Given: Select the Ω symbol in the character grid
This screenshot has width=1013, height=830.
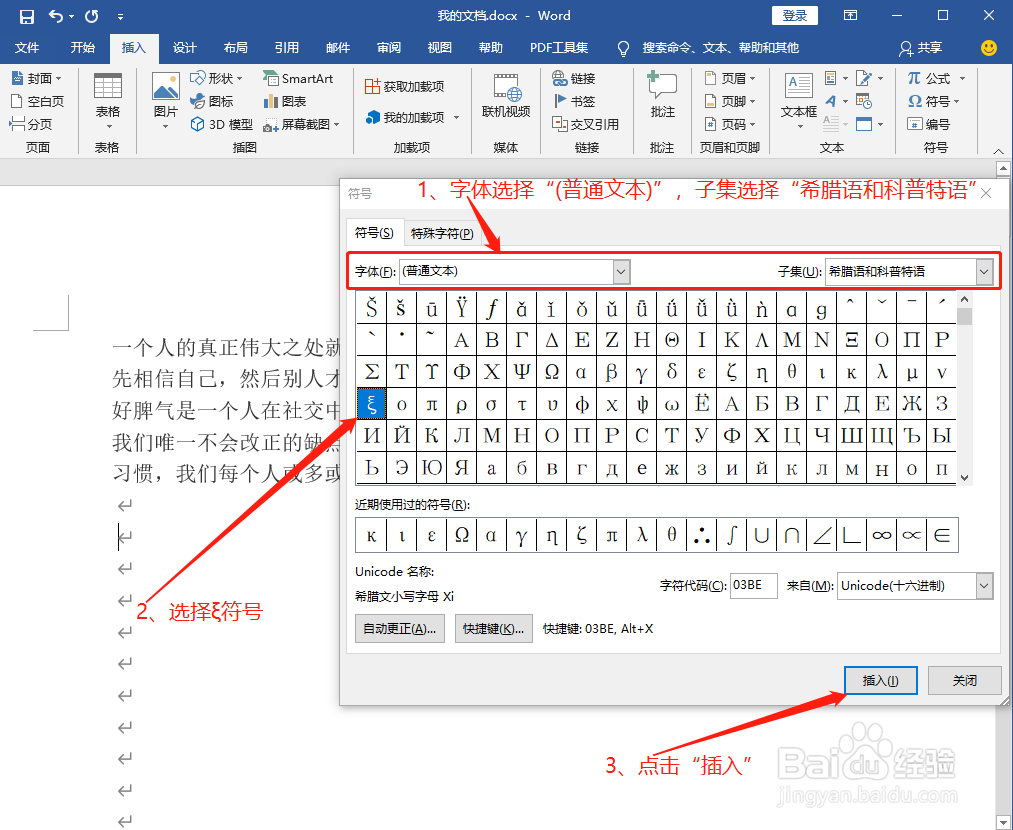Looking at the screenshot, I should click(552, 372).
